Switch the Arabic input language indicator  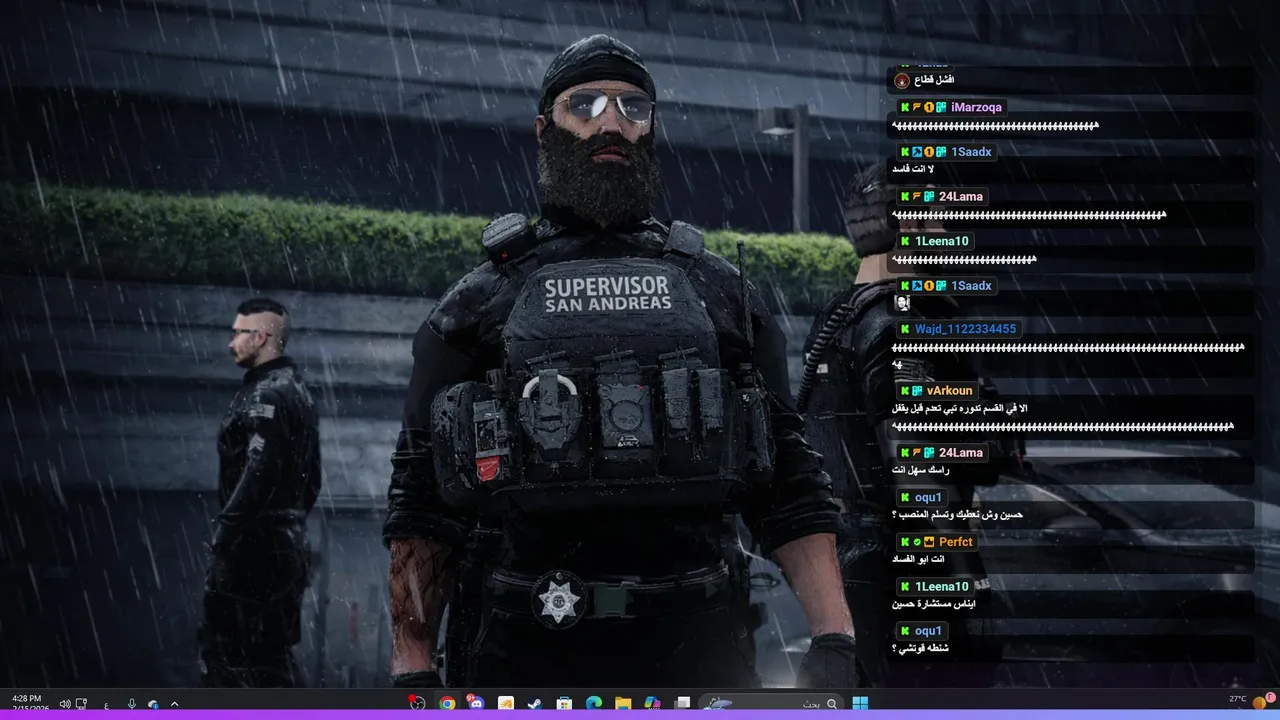click(106, 705)
